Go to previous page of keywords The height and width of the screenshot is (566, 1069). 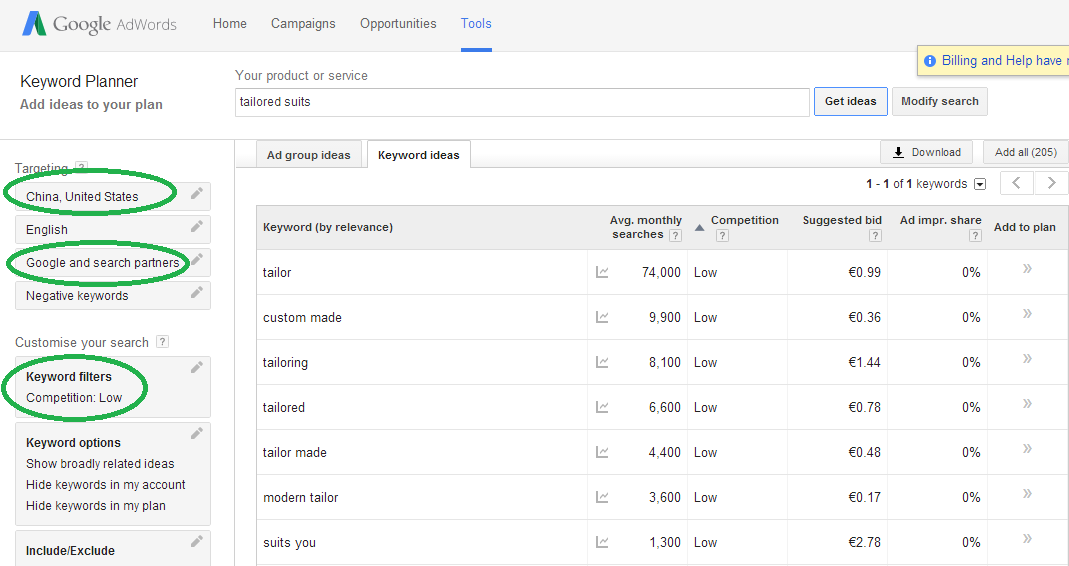[x=1017, y=183]
